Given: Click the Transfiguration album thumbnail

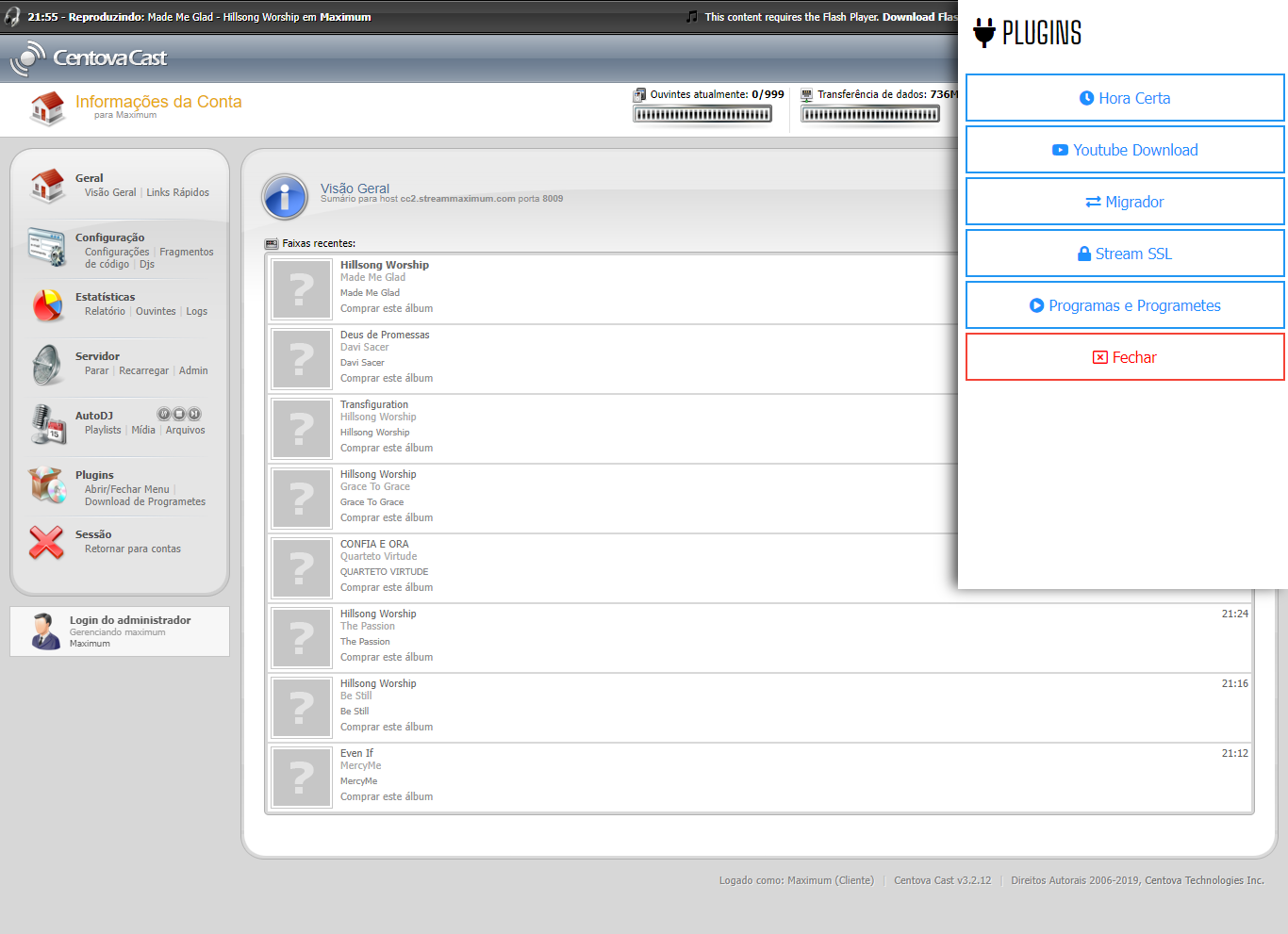Looking at the screenshot, I should click(302, 429).
